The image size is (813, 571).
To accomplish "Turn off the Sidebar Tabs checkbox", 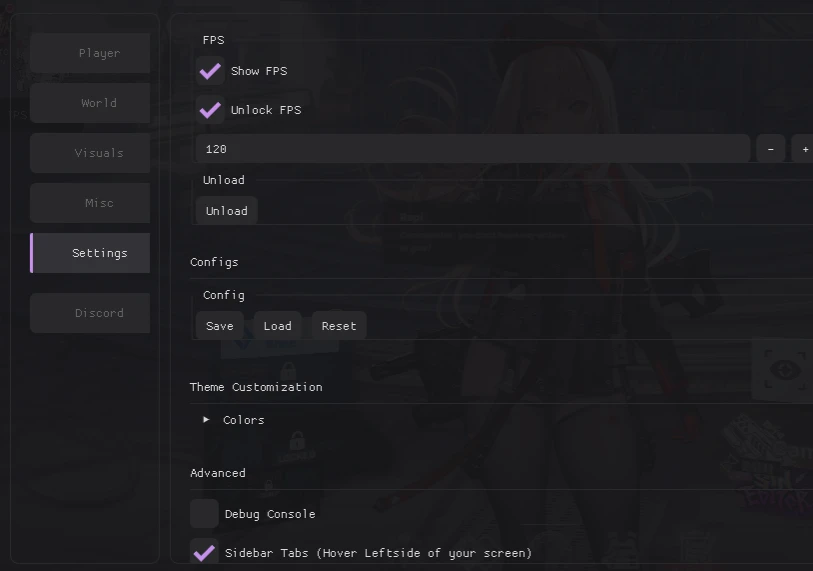I will [204, 552].
